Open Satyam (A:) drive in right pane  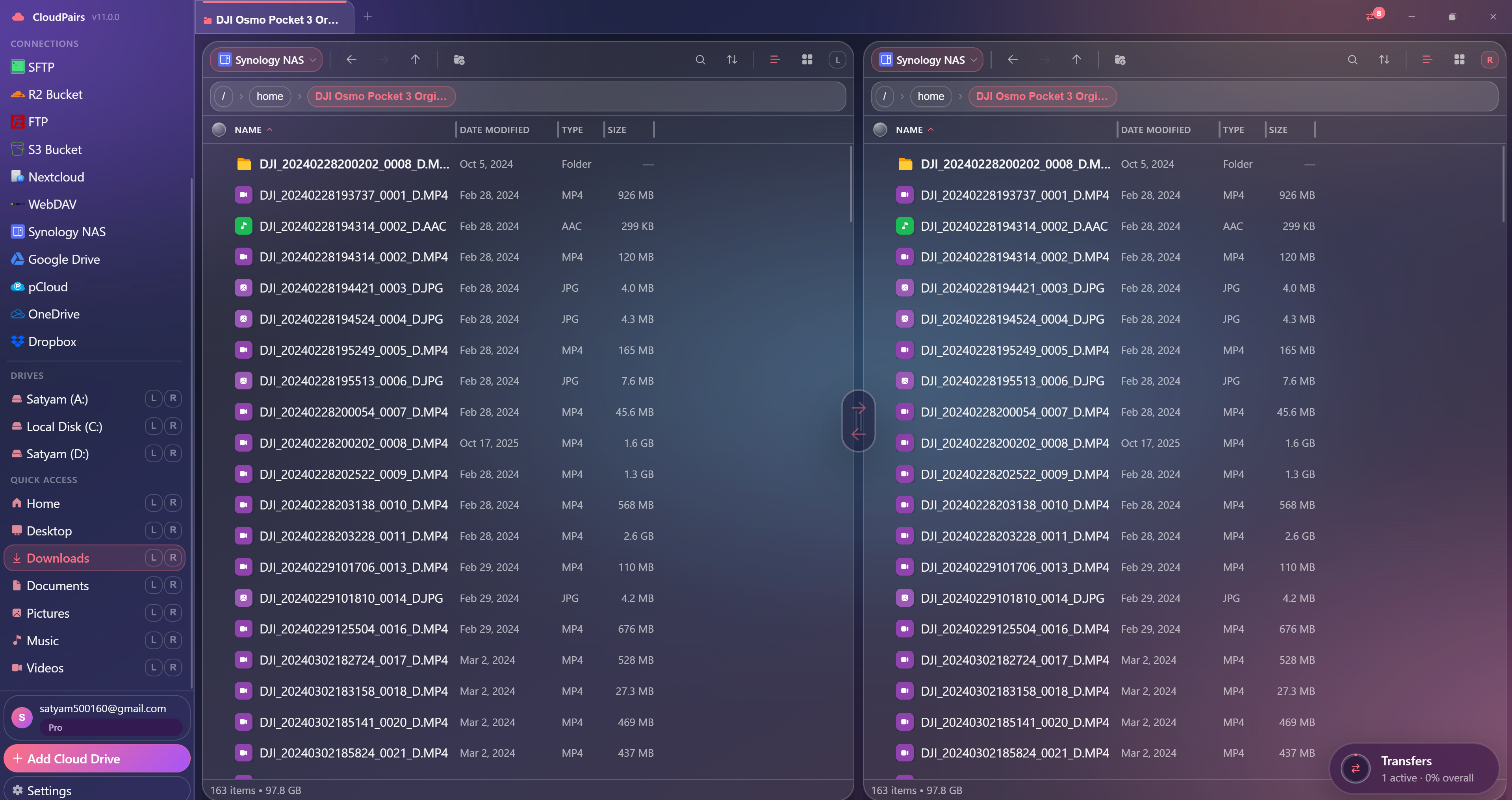pyautogui.click(x=173, y=398)
